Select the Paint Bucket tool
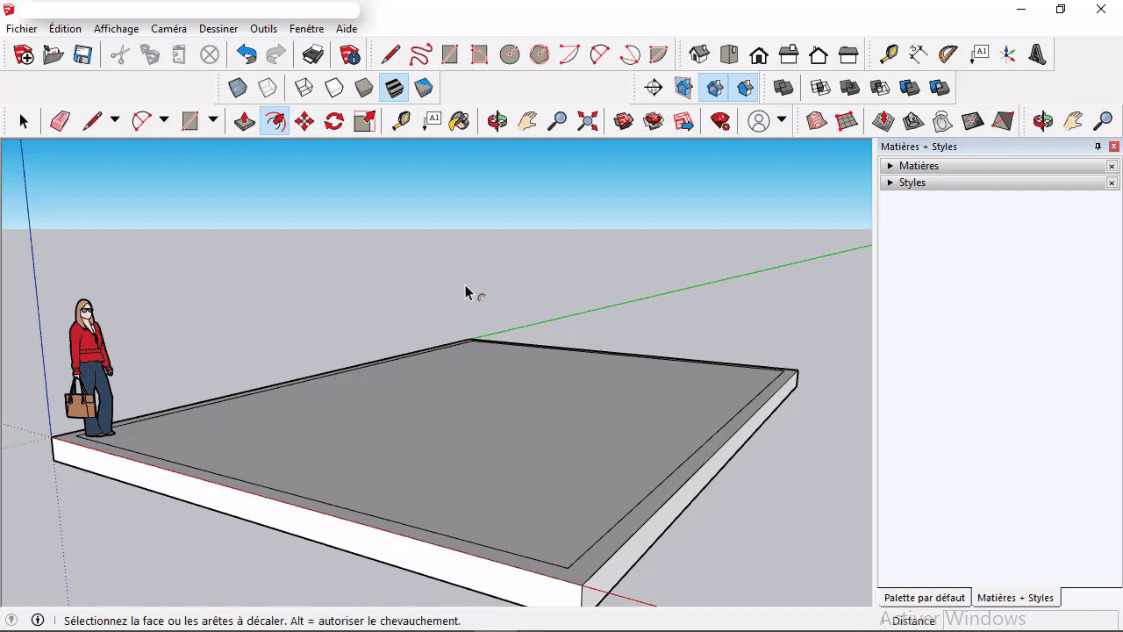 (459, 120)
